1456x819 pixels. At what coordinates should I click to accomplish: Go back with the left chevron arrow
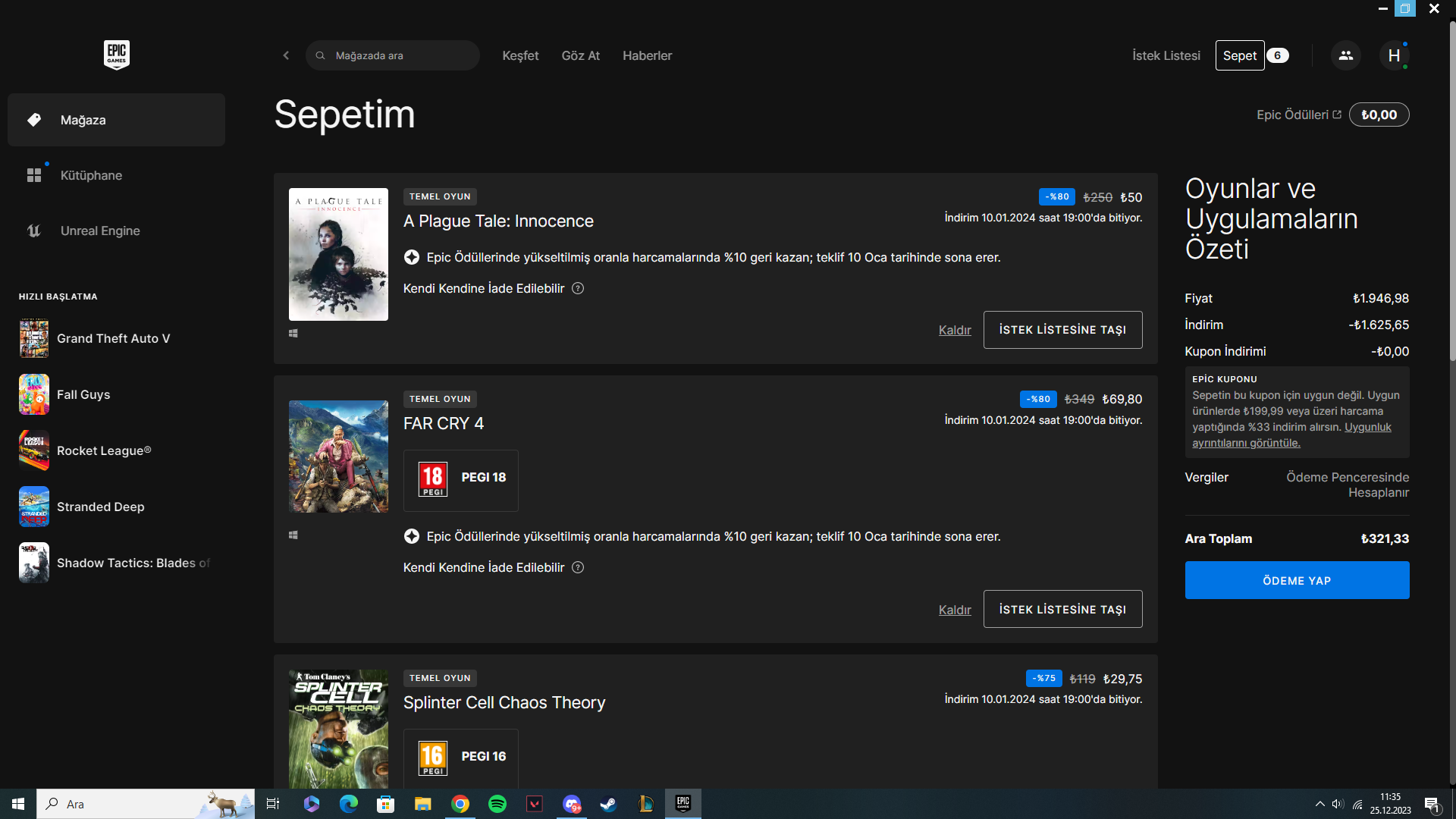(x=286, y=55)
